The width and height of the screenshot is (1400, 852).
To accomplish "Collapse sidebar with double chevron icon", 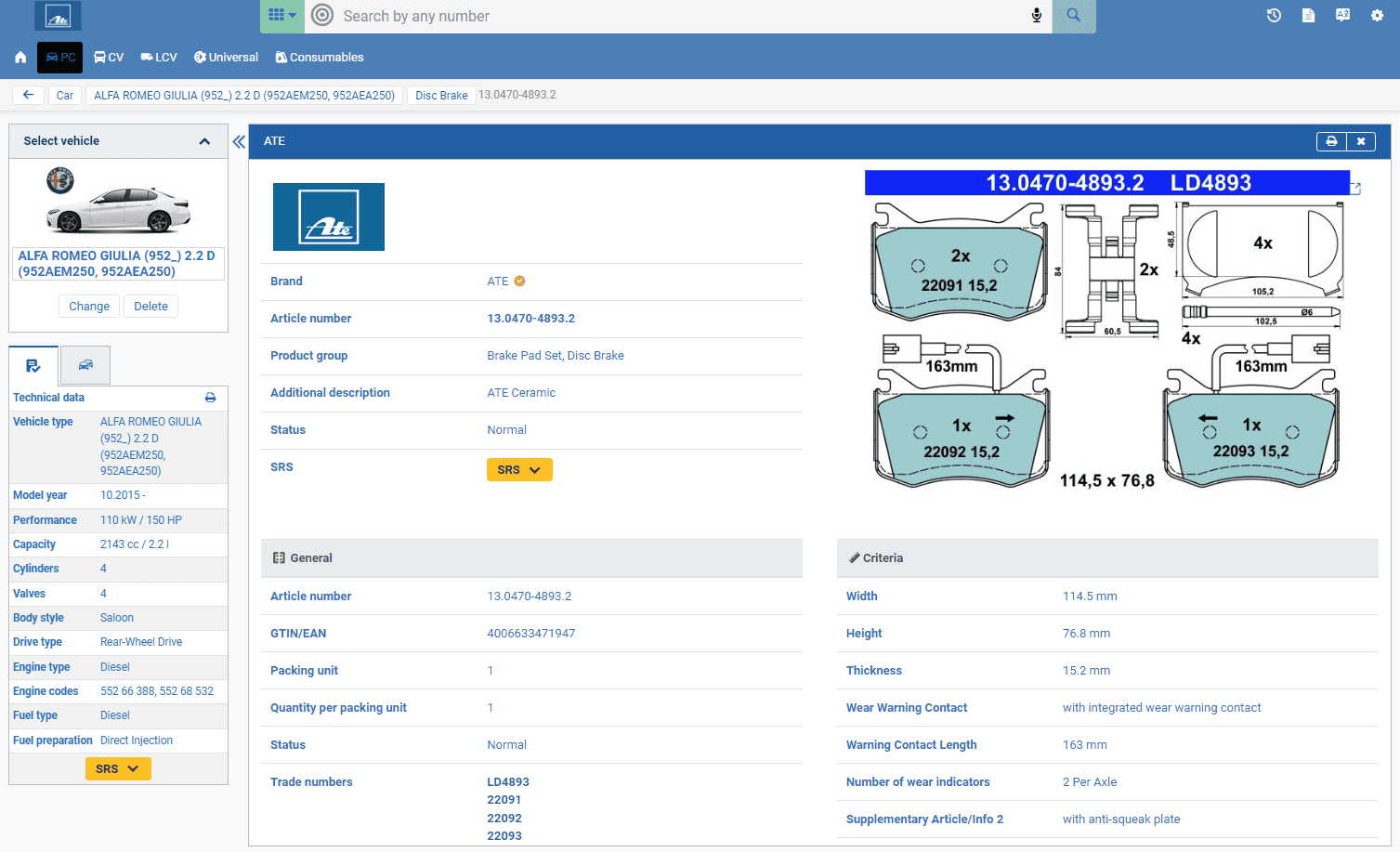I will tap(239, 142).
